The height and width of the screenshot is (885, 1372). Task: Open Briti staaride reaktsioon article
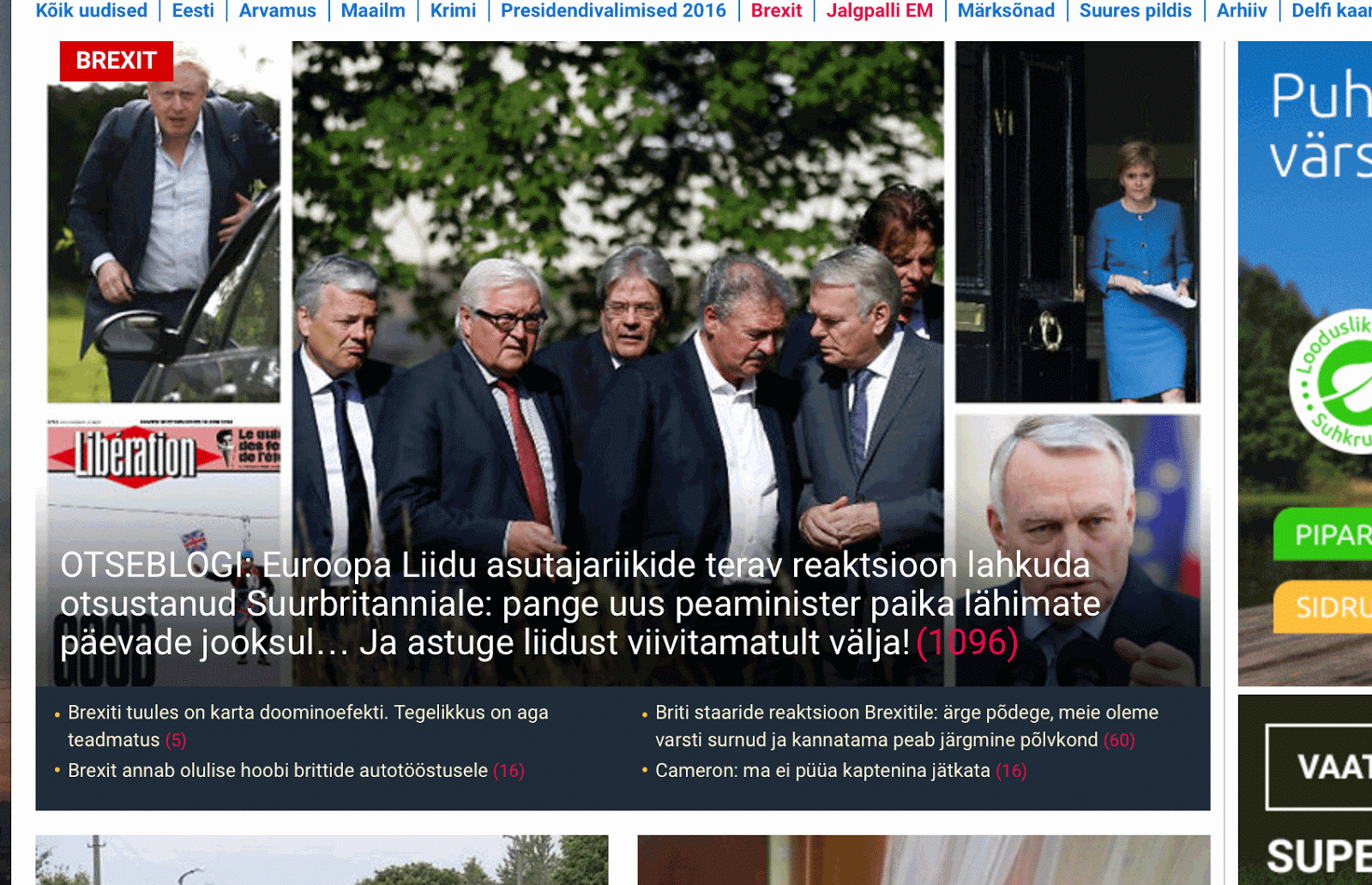pyautogui.click(x=906, y=725)
